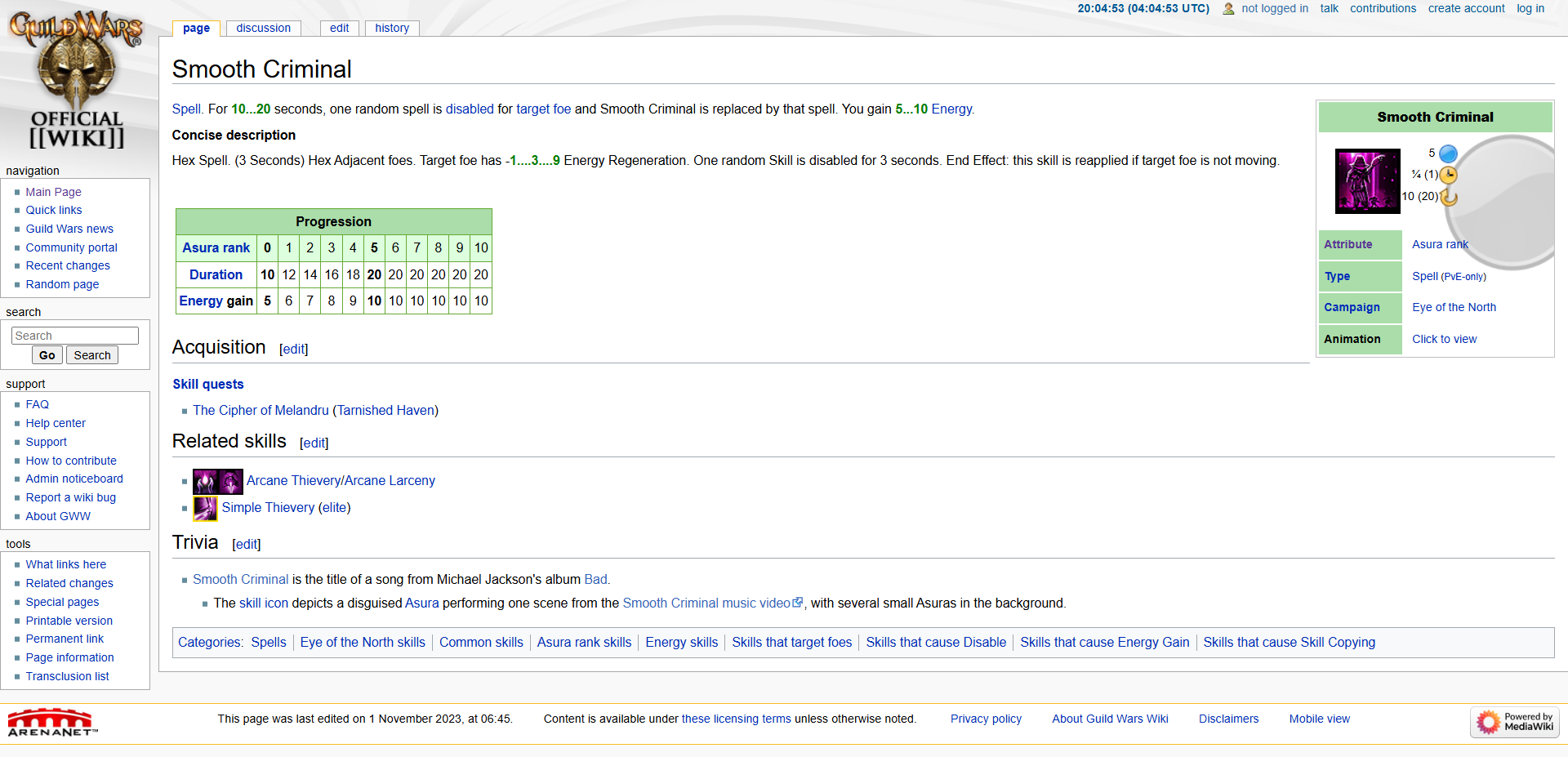This screenshot has height=757, width=1568.
Task: Open Duration link in Progression table
Action: click(216, 274)
